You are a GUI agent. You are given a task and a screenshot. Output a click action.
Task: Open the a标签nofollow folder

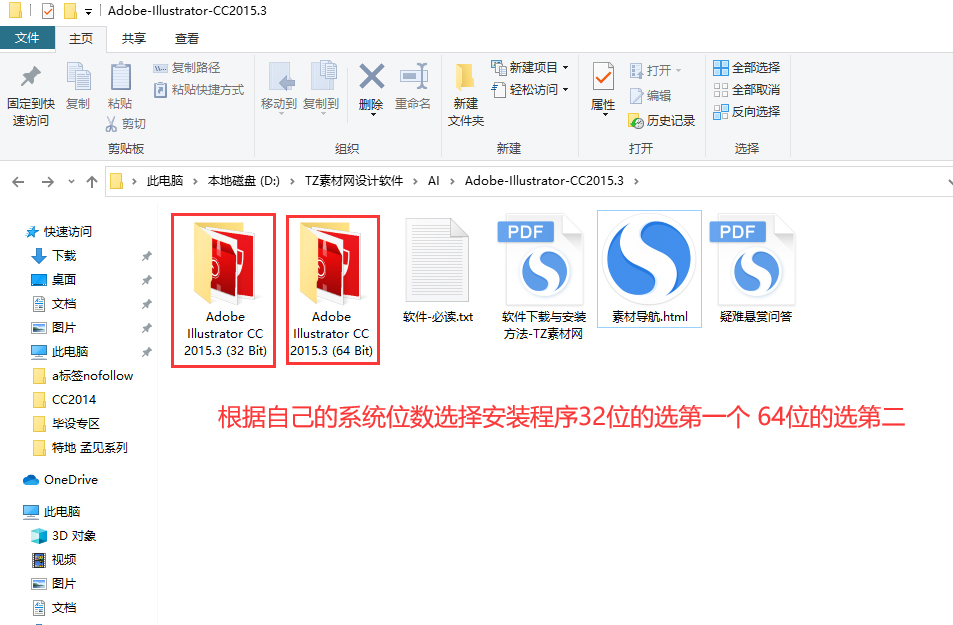pyautogui.click(x=83, y=376)
